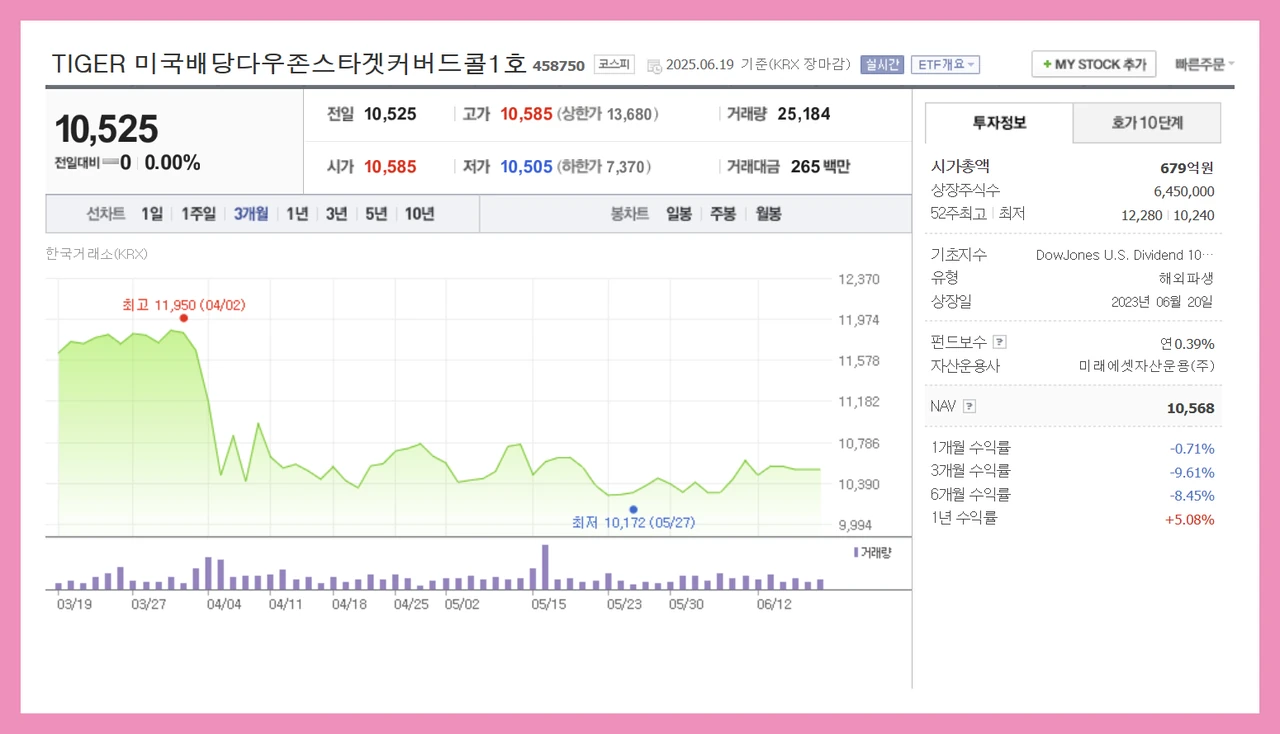
Task: Click the 시가 value 10,585
Action: (390, 167)
